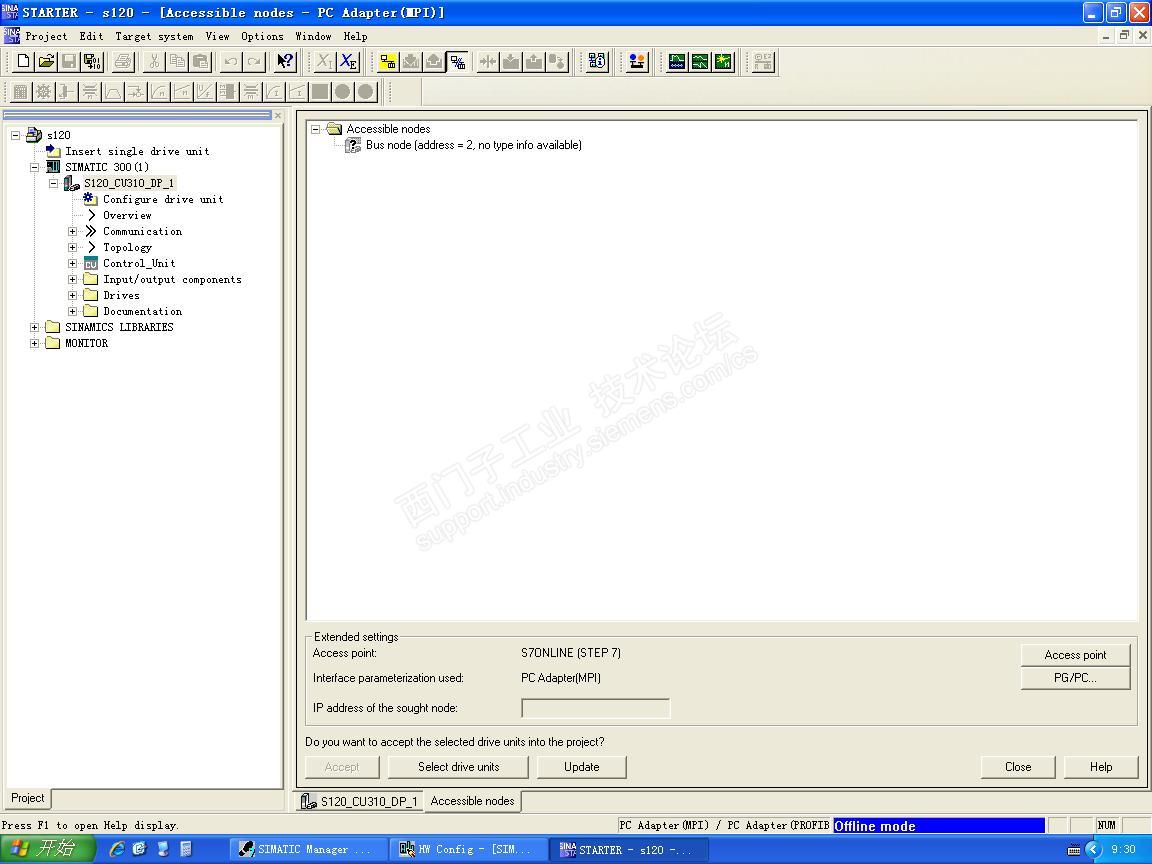Open the Window menu
This screenshot has height=864, width=1152.
point(313,36)
